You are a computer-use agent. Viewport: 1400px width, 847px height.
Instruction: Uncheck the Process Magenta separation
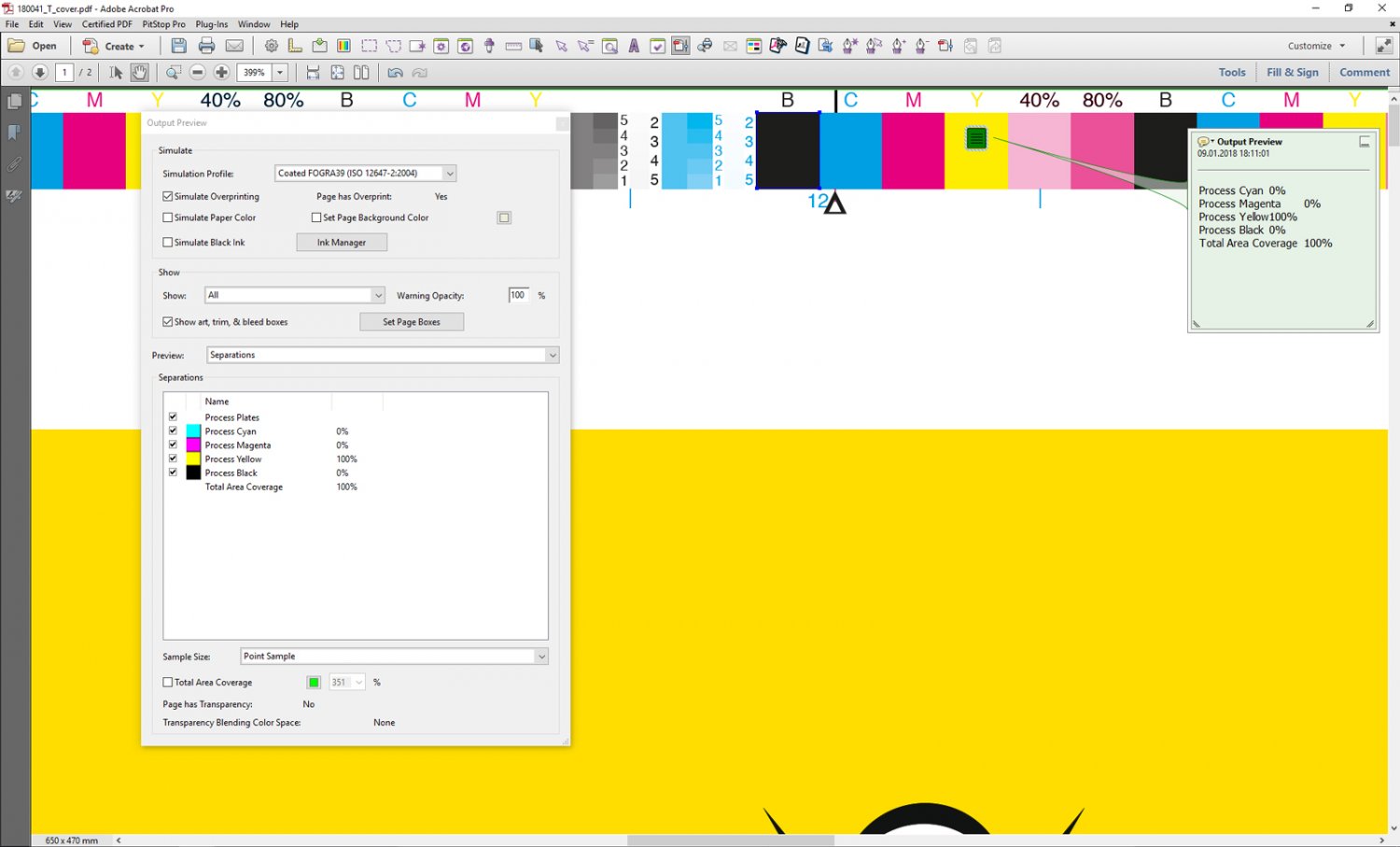tap(173, 445)
